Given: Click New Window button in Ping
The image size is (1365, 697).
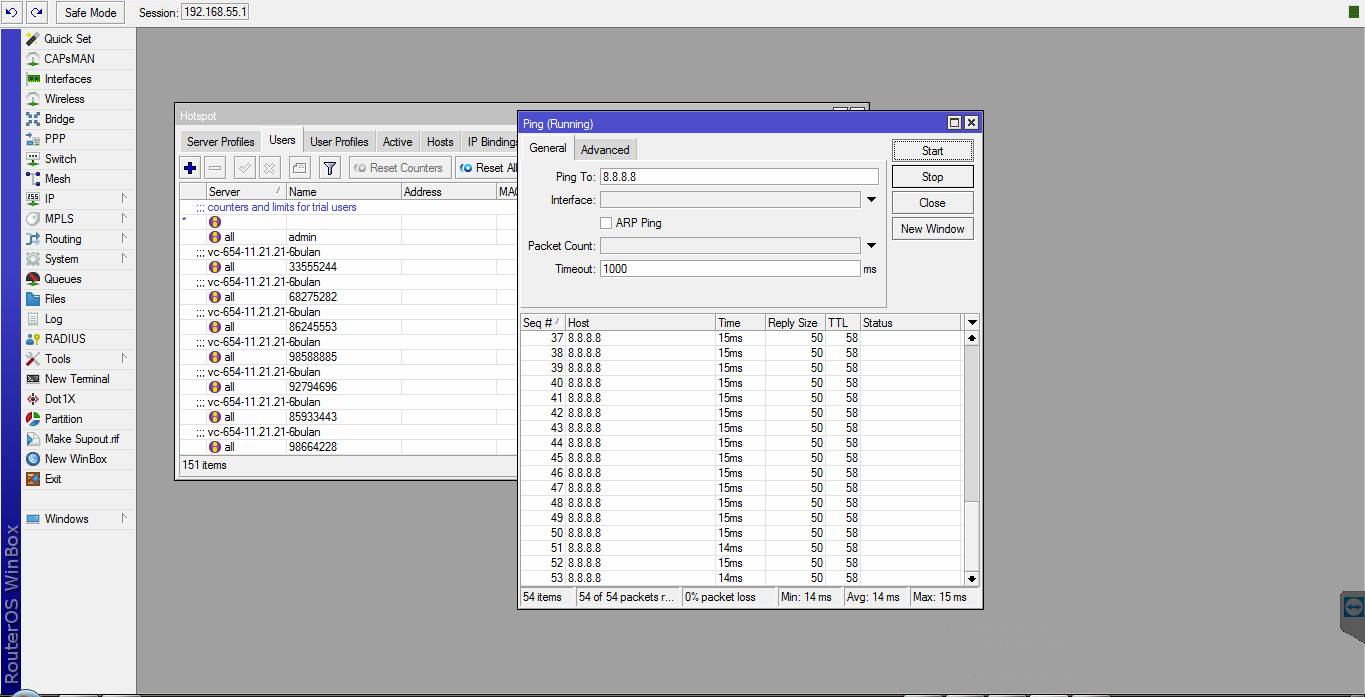Looking at the screenshot, I should pos(932,229).
